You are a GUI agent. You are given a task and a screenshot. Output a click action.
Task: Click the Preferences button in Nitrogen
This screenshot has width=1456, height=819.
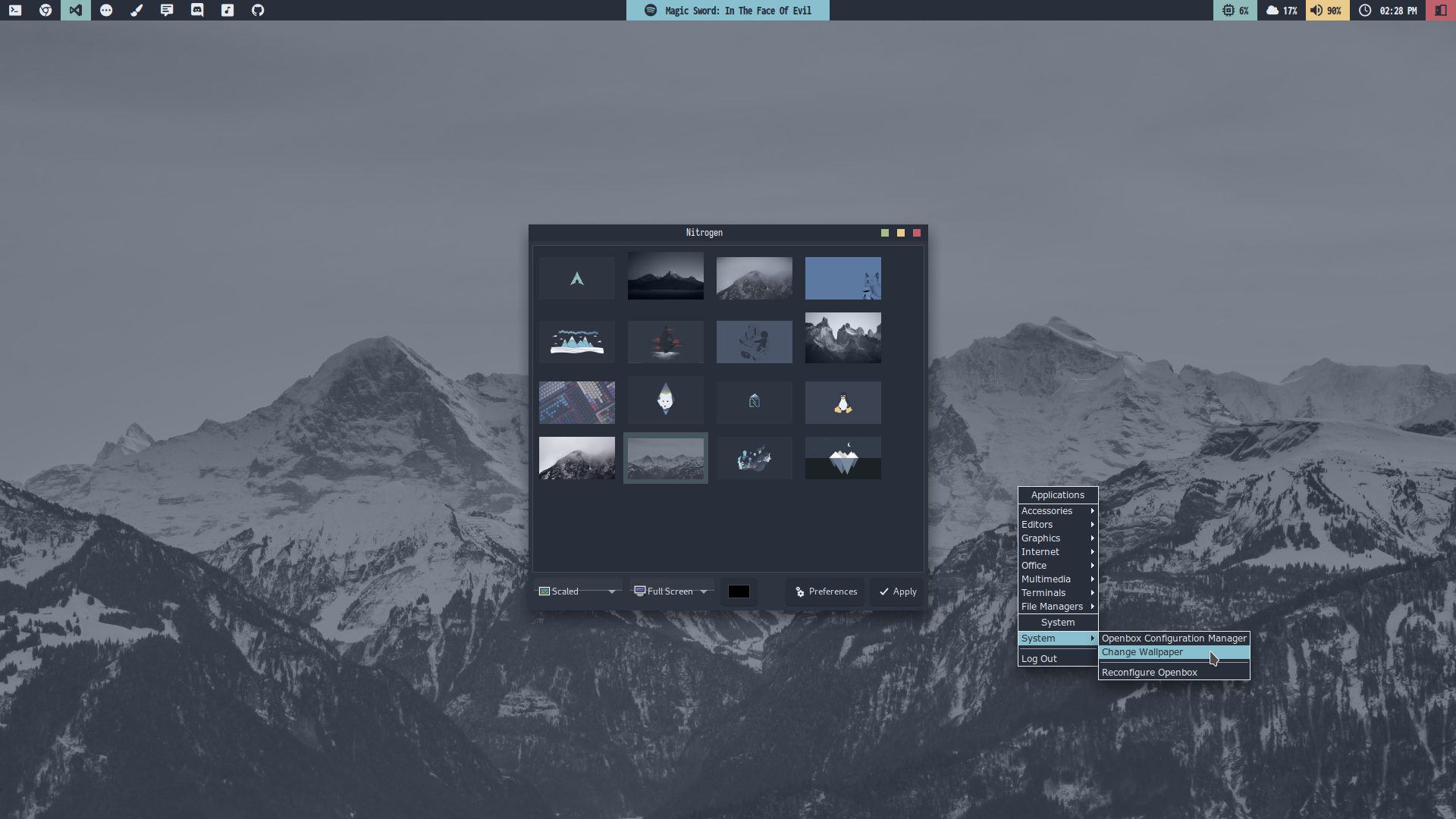coord(826,591)
